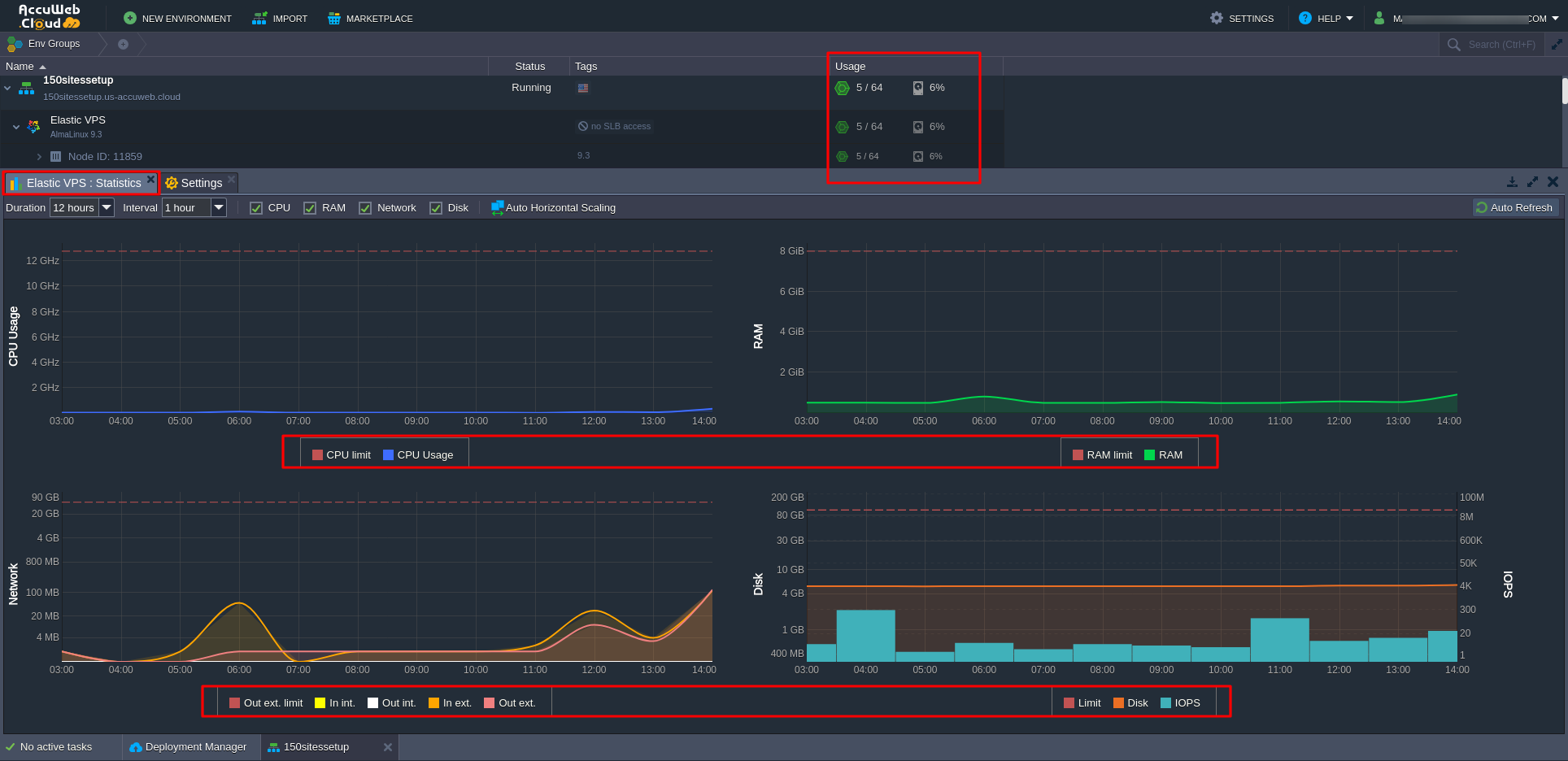Open the Marketplace basket icon
The image size is (1568, 761).
click(x=333, y=18)
